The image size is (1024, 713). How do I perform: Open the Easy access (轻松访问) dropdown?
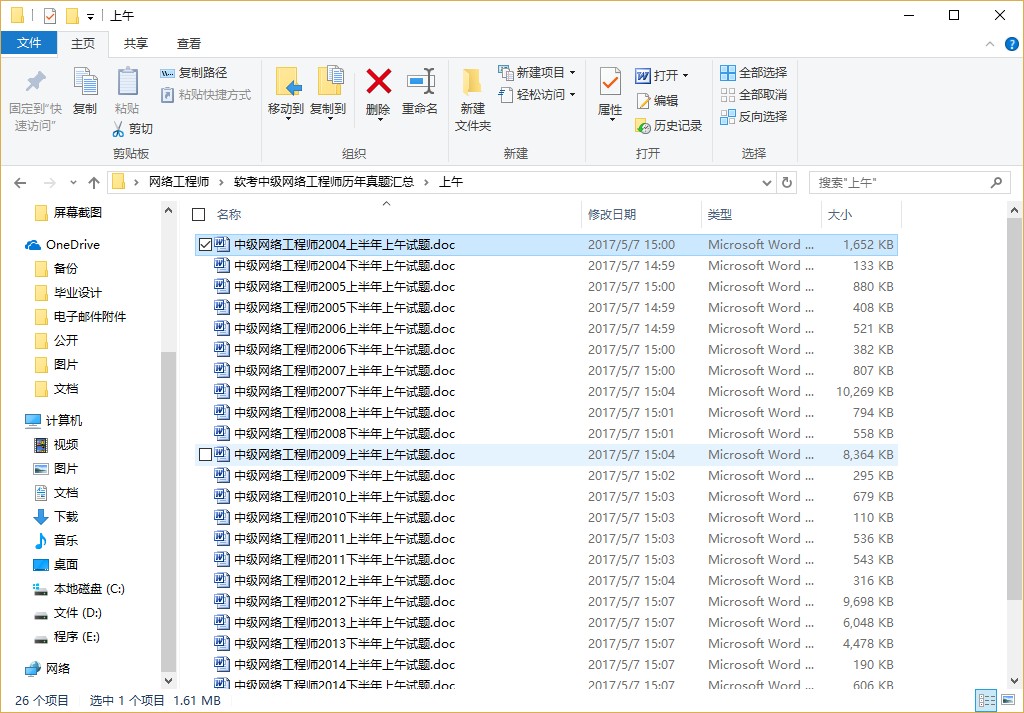tap(537, 95)
